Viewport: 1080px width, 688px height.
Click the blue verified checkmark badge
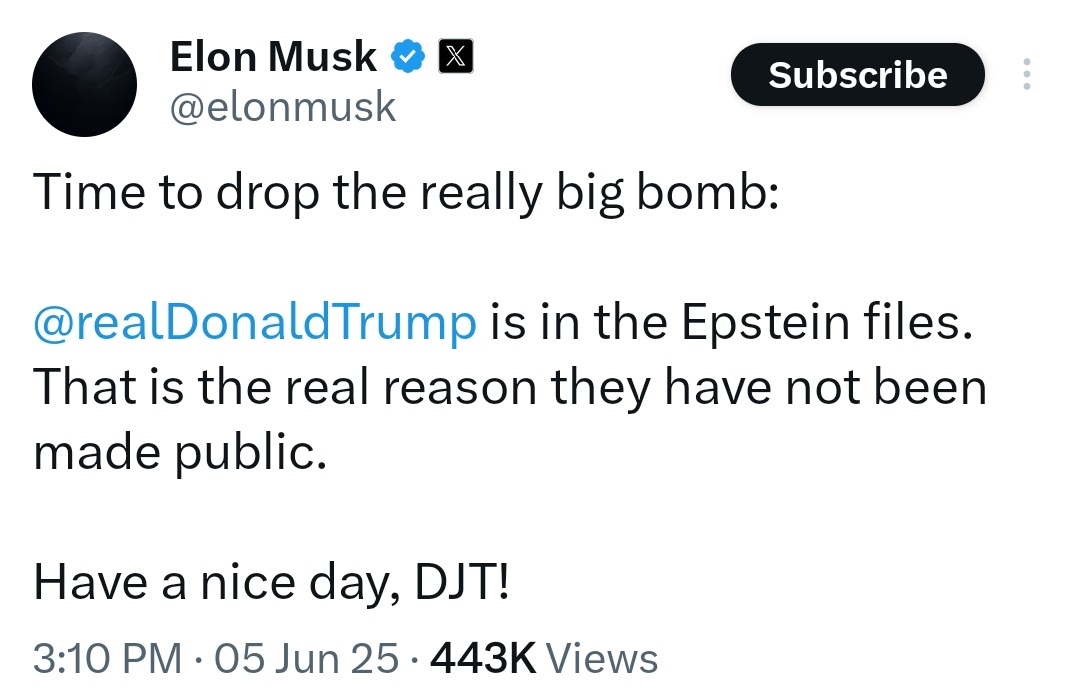pos(407,58)
